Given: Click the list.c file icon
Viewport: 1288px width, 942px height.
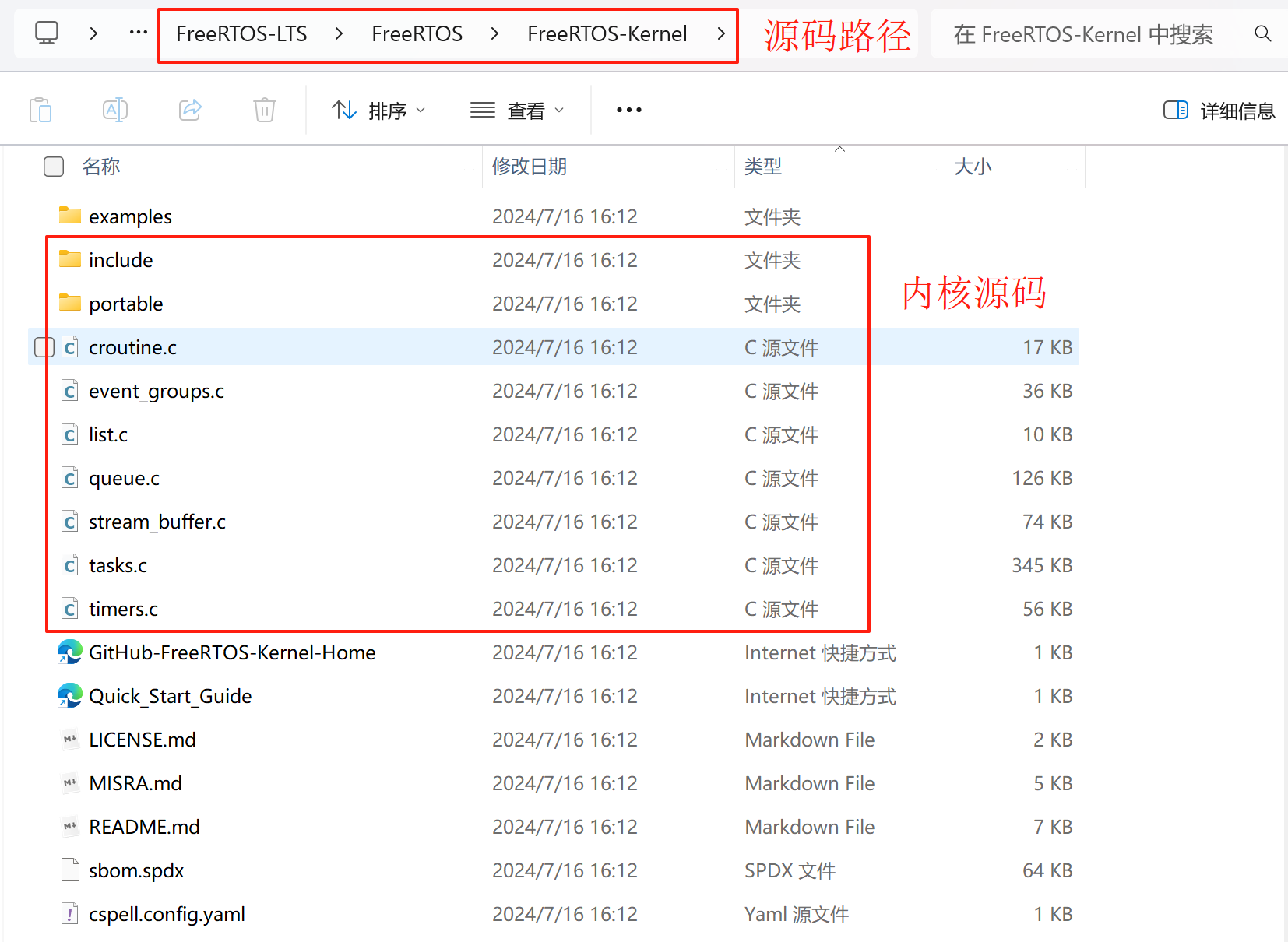Looking at the screenshot, I should [x=70, y=434].
